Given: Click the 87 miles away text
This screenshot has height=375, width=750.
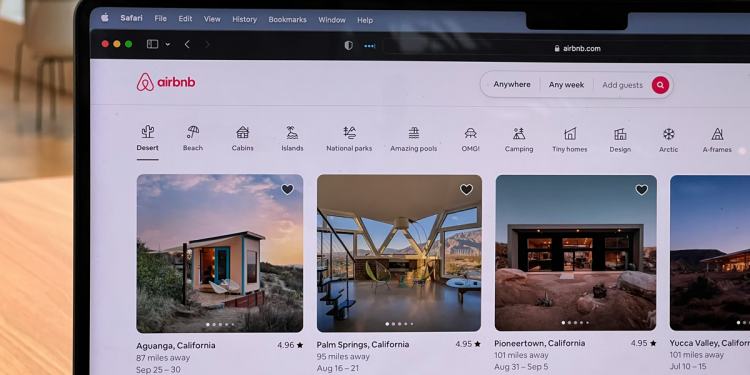Looking at the screenshot, I should point(163,358).
